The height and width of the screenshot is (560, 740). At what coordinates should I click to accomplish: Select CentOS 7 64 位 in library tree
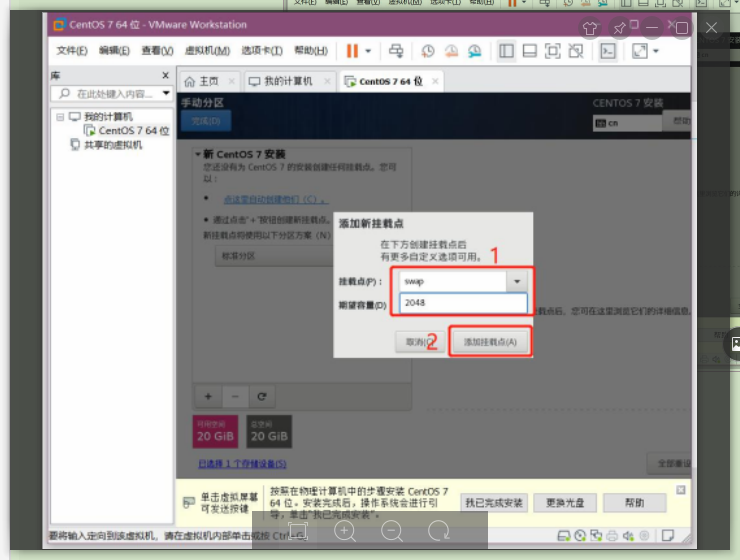134,131
